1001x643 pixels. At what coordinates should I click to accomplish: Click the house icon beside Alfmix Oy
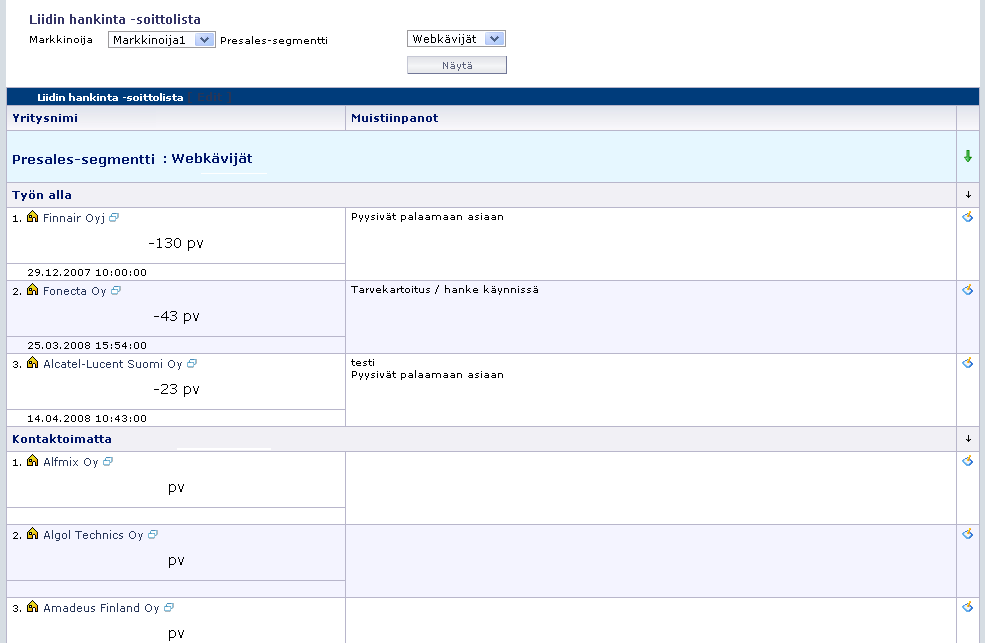[x=33, y=460]
